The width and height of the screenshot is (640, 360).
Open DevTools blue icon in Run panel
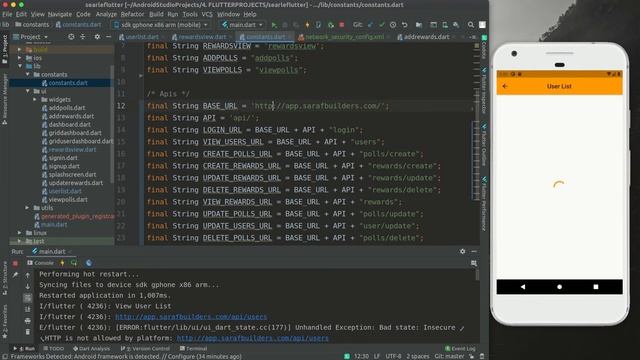pyautogui.click(x=89, y=263)
